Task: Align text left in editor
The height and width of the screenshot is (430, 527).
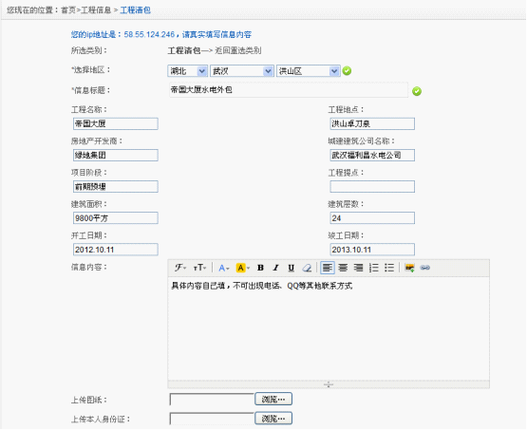Action: coord(327,268)
